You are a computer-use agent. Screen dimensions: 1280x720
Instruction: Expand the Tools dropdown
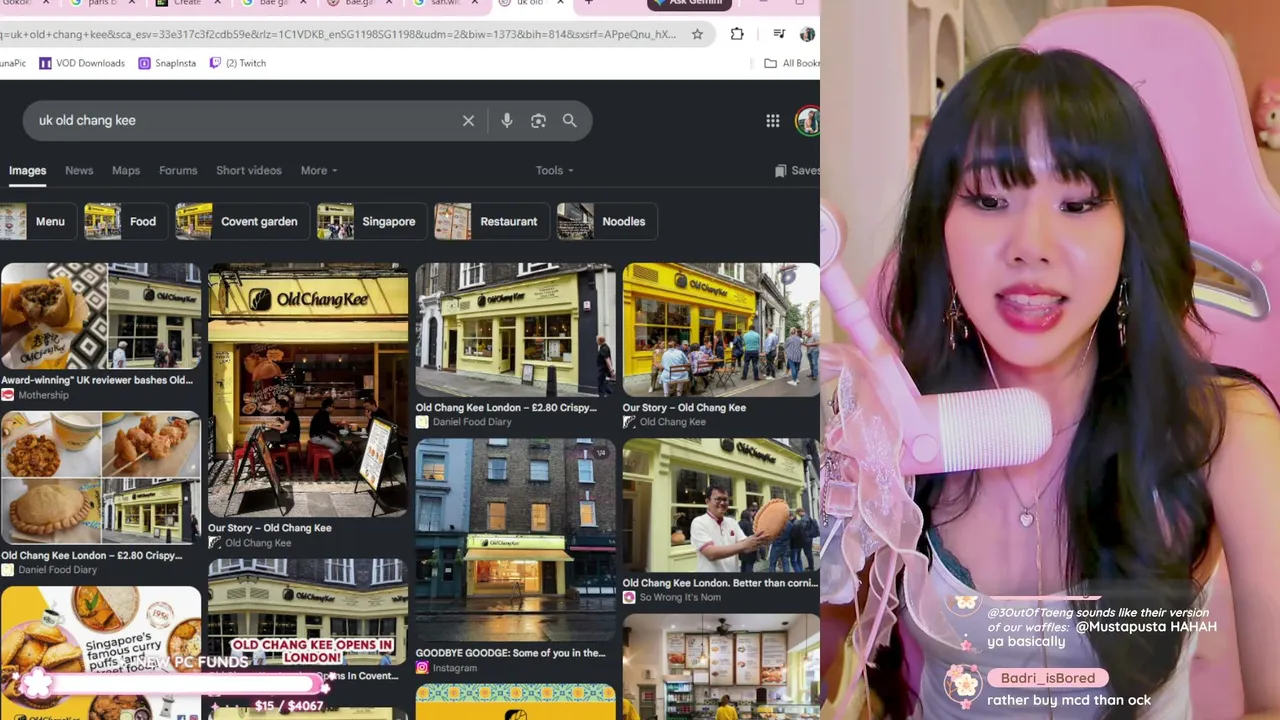coord(554,170)
